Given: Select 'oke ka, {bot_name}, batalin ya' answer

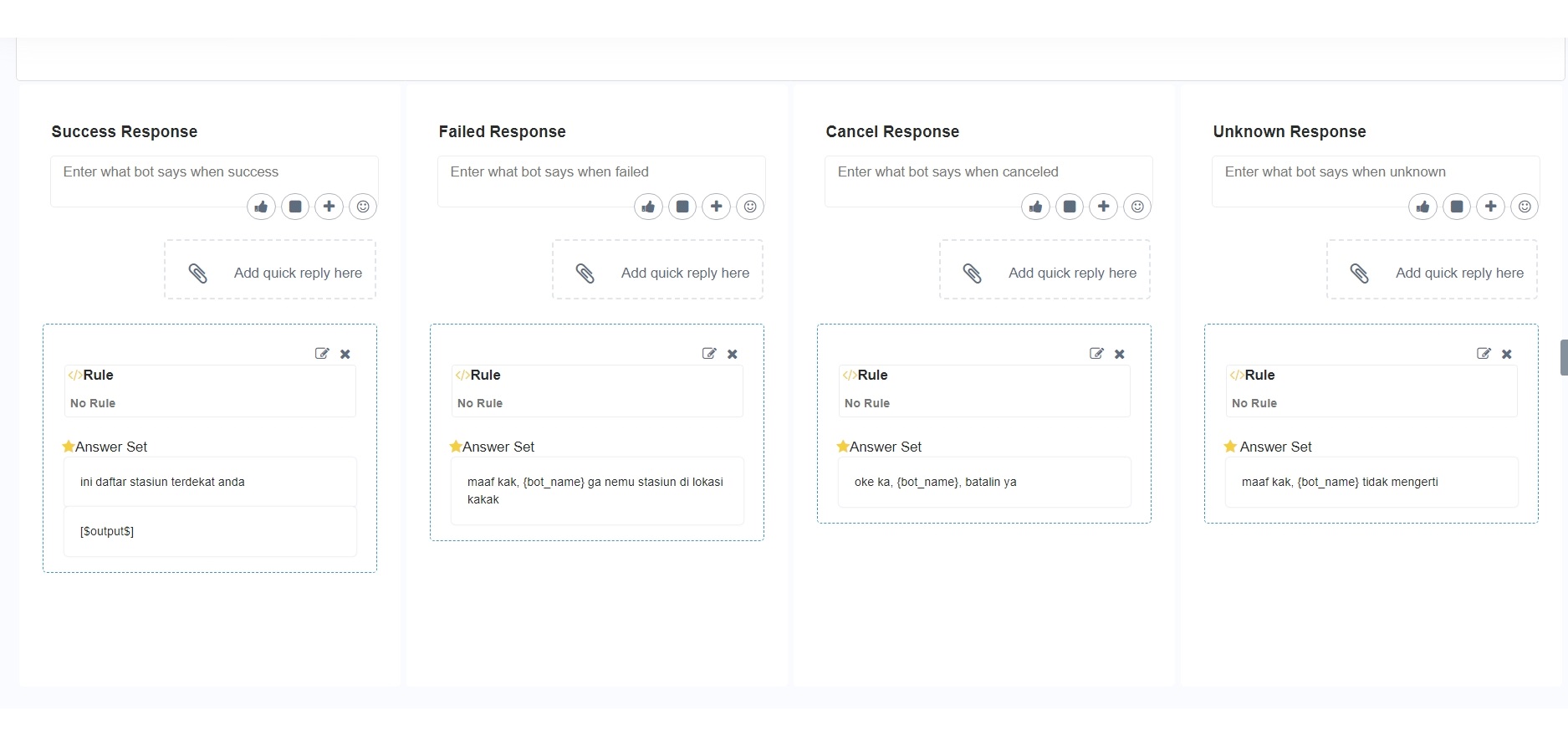Looking at the screenshot, I should tap(984, 483).
